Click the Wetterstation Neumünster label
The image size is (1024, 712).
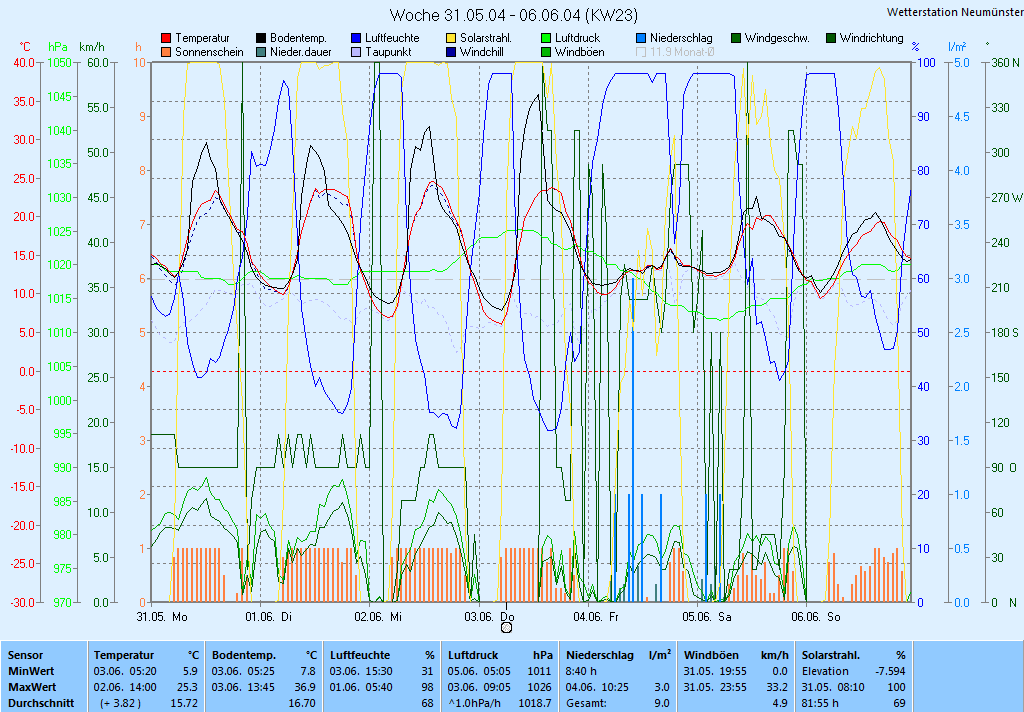[x=954, y=12]
